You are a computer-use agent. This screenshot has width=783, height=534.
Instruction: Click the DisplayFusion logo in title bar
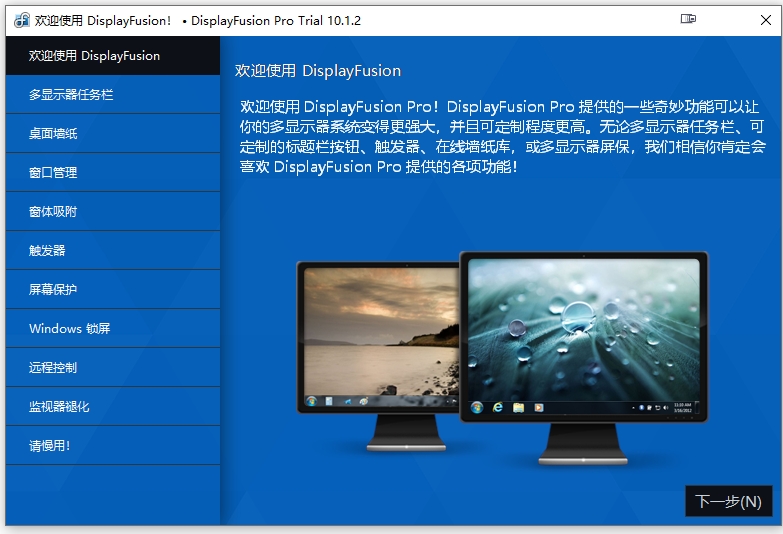point(21,19)
